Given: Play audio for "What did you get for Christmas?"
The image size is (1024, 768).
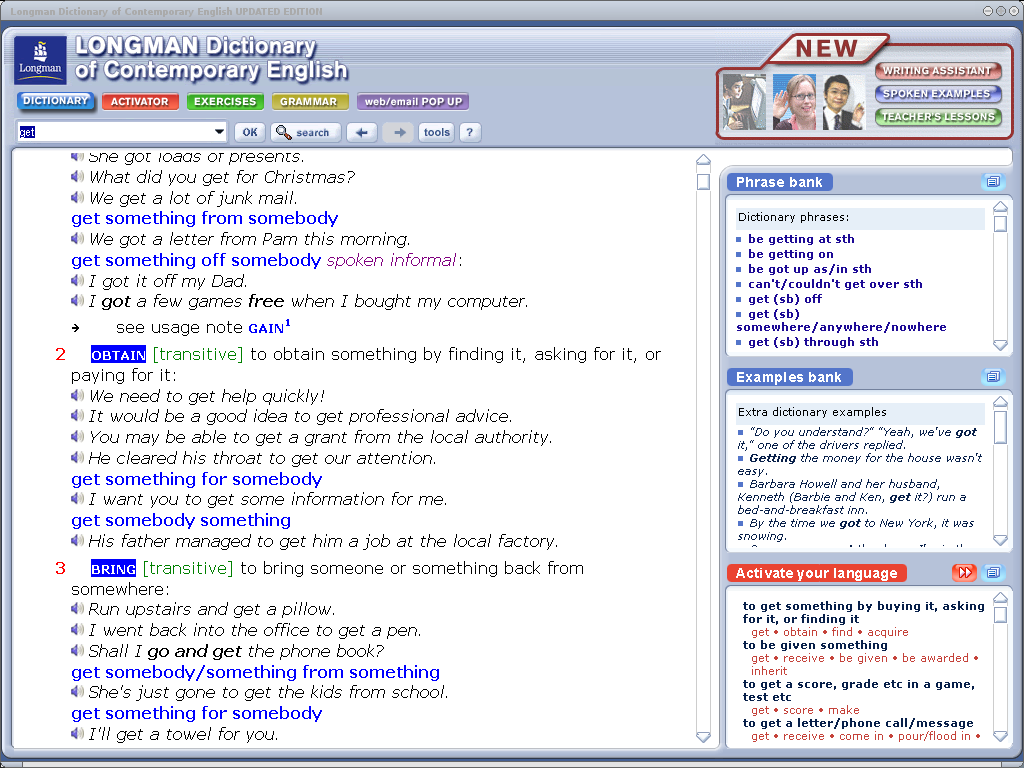Looking at the screenshot, I should click(77, 176).
